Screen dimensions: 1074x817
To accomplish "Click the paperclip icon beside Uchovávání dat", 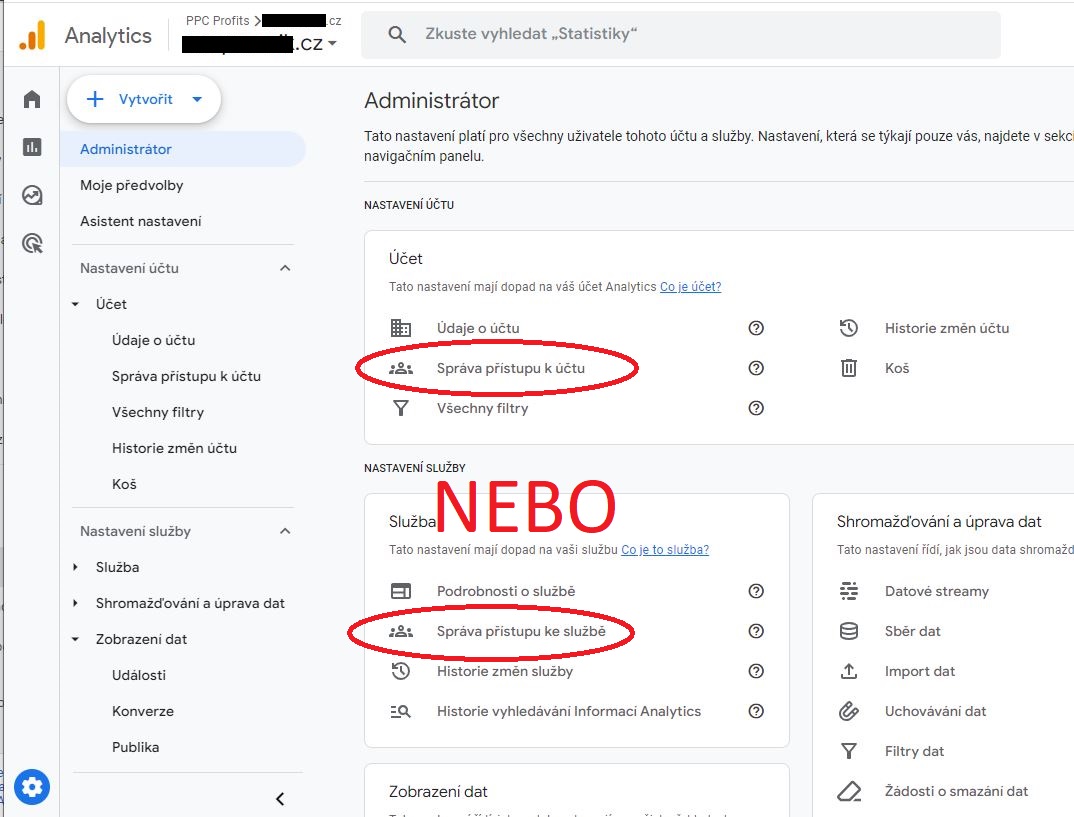I will point(849,712).
